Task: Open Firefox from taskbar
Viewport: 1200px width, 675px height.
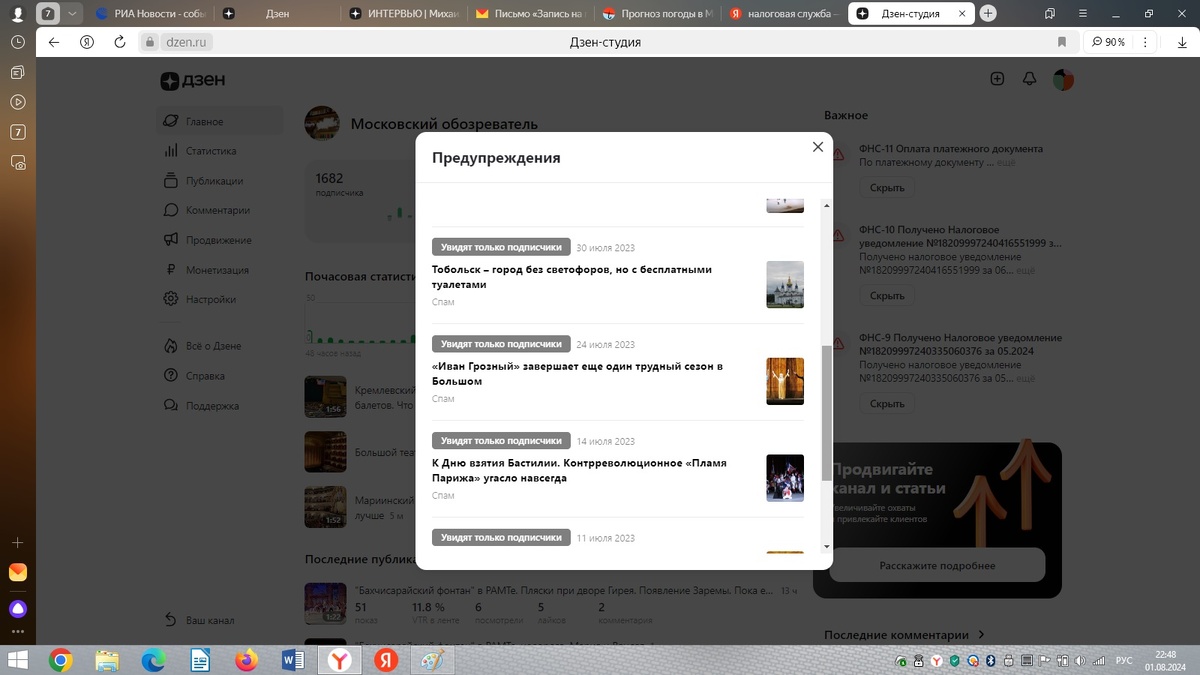Action: 247,660
